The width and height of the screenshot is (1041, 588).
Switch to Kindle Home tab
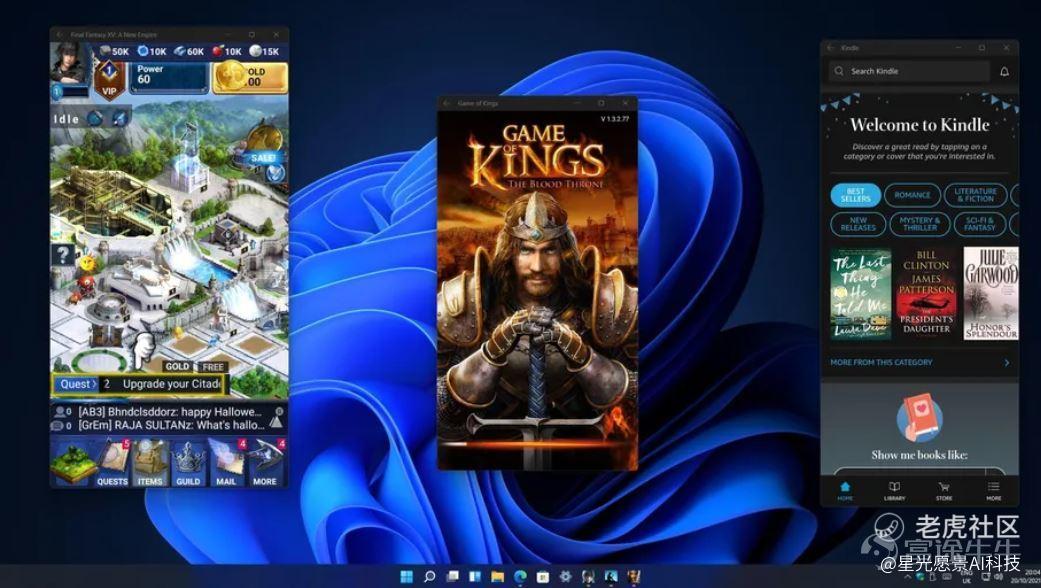pos(845,491)
